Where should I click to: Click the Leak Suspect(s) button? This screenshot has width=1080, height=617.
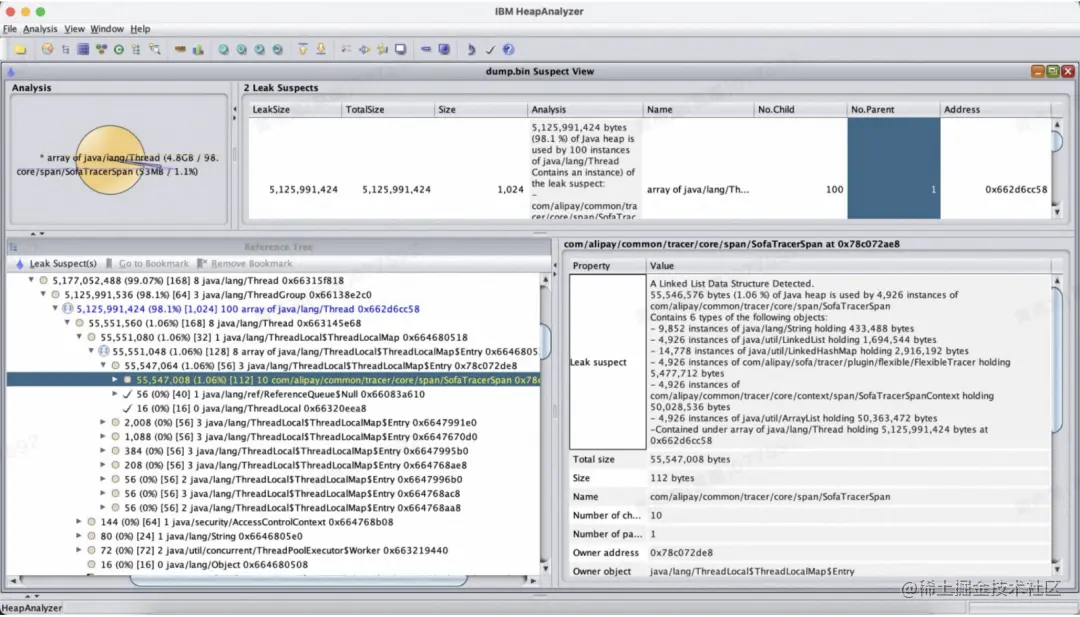(56, 264)
